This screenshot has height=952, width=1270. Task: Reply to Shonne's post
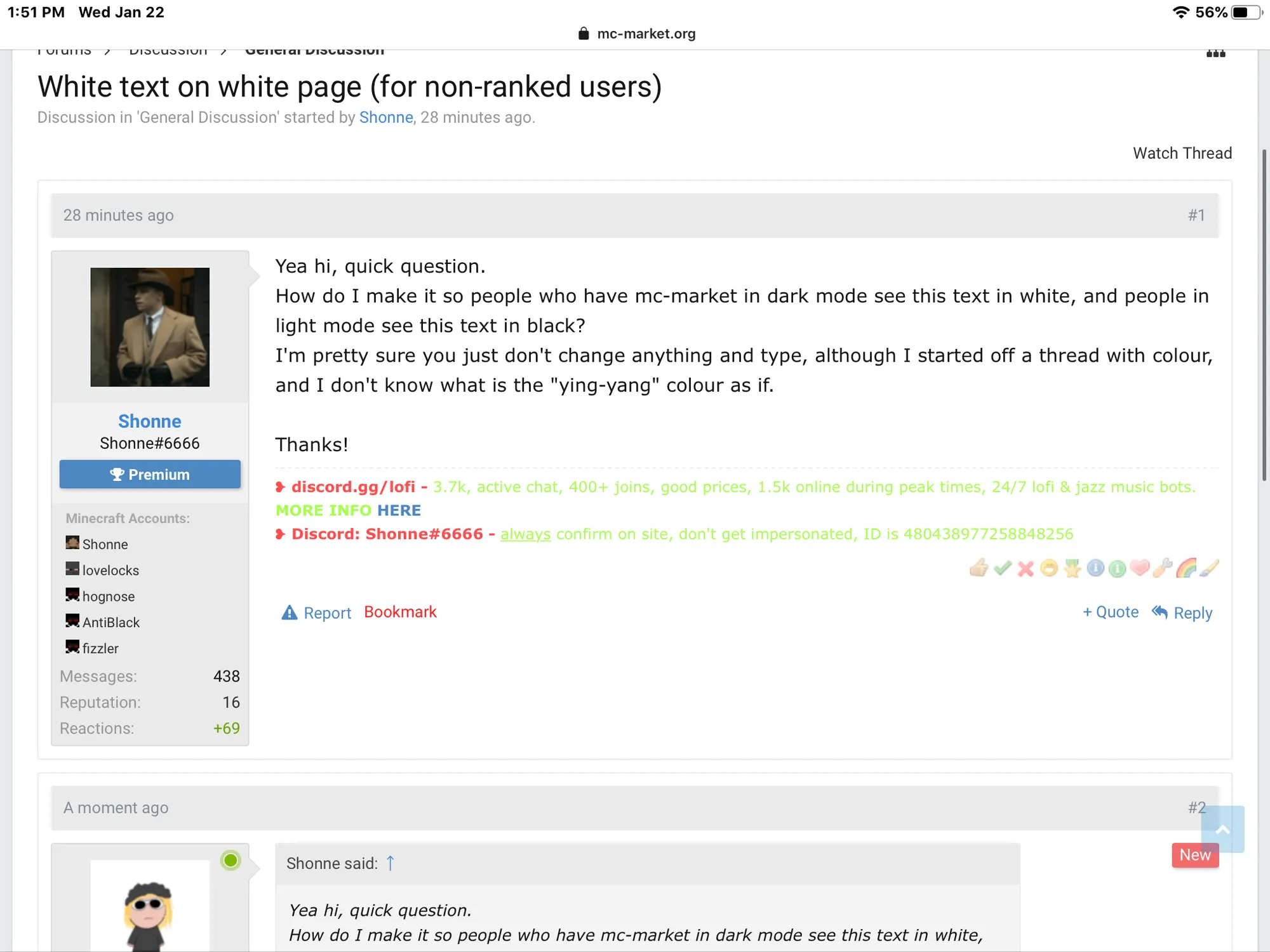tap(1182, 612)
